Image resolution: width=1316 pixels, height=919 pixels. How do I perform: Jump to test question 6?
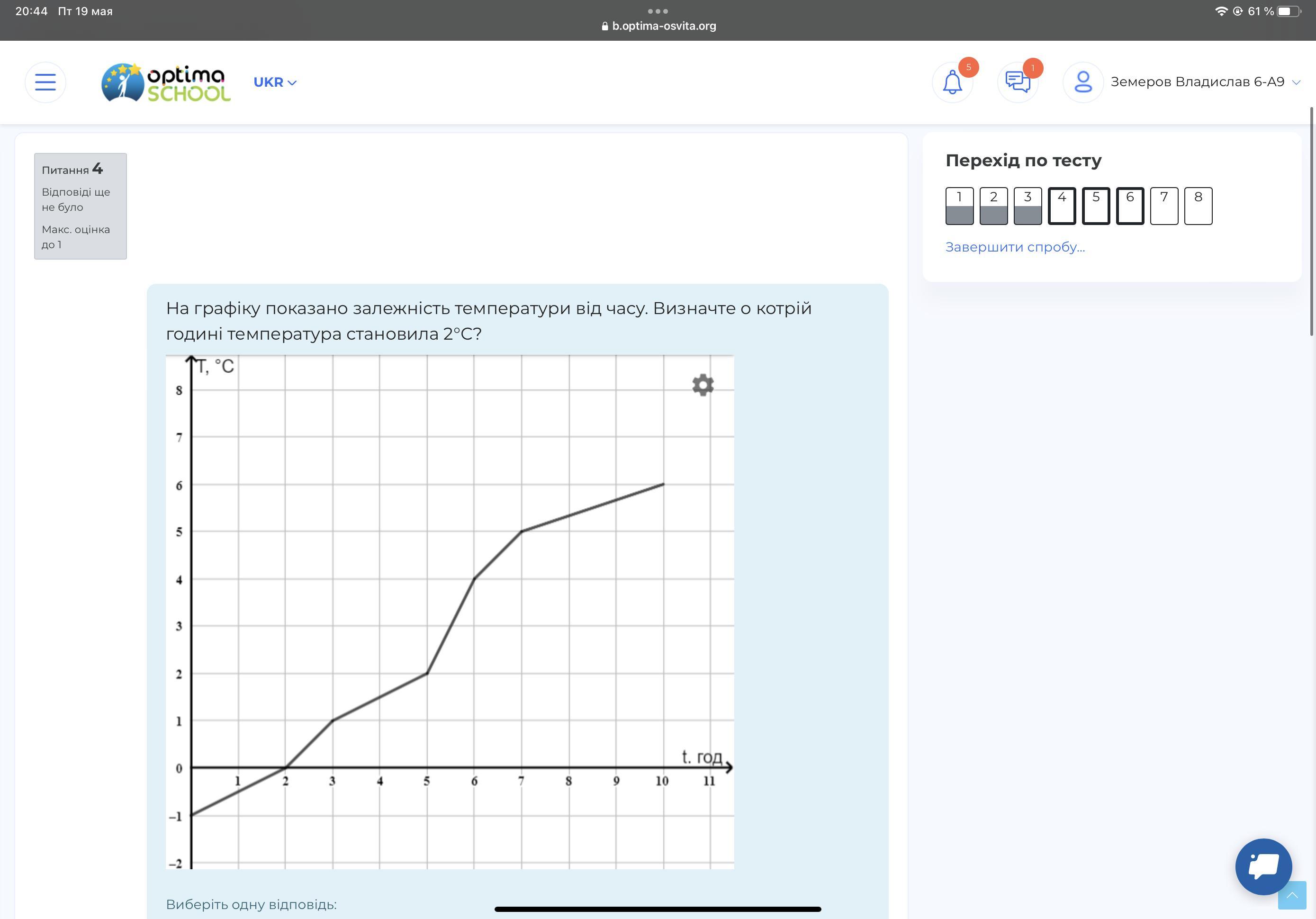[1130, 206]
